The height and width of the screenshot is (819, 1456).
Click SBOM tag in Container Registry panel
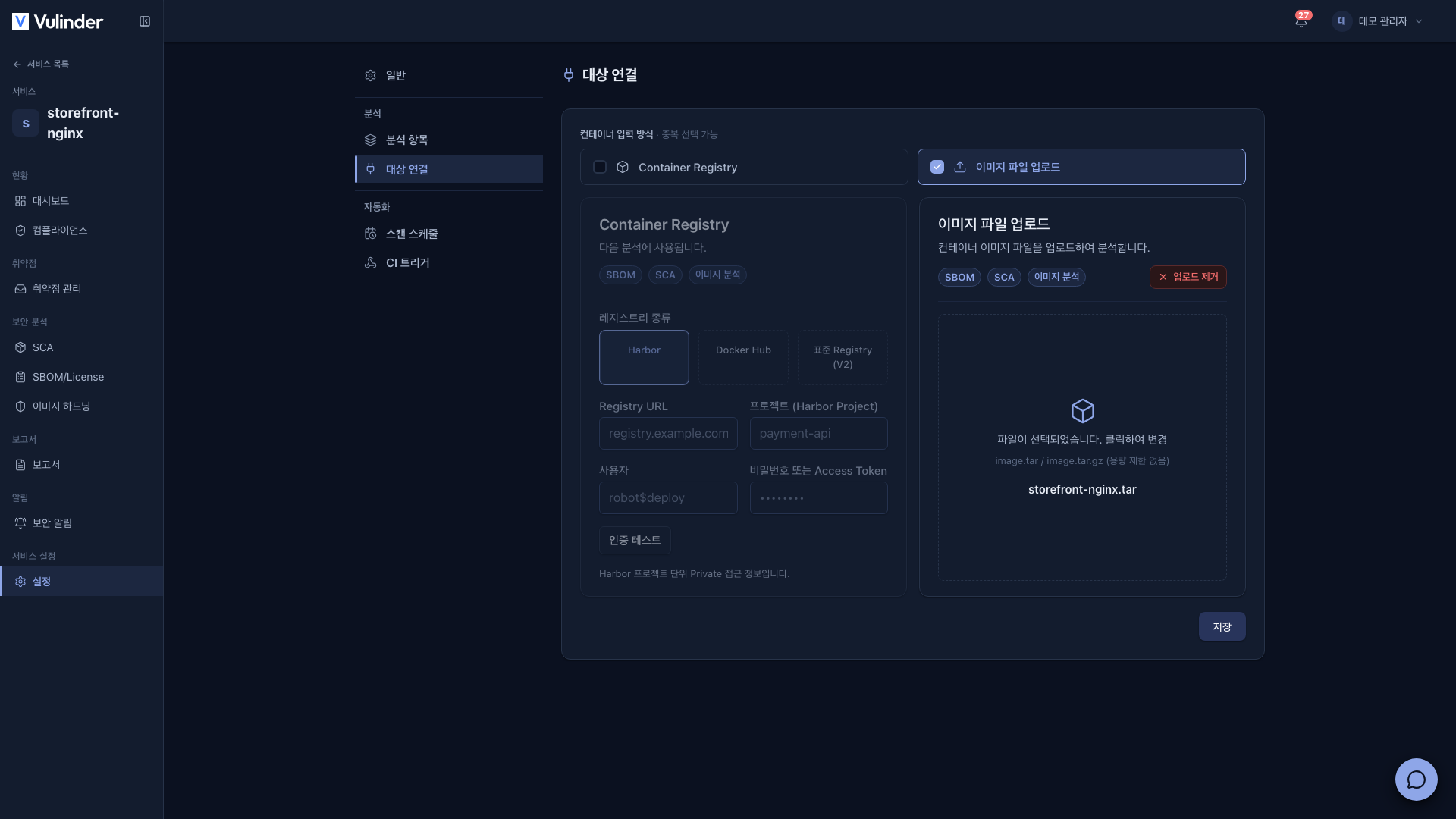(x=620, y=275)
